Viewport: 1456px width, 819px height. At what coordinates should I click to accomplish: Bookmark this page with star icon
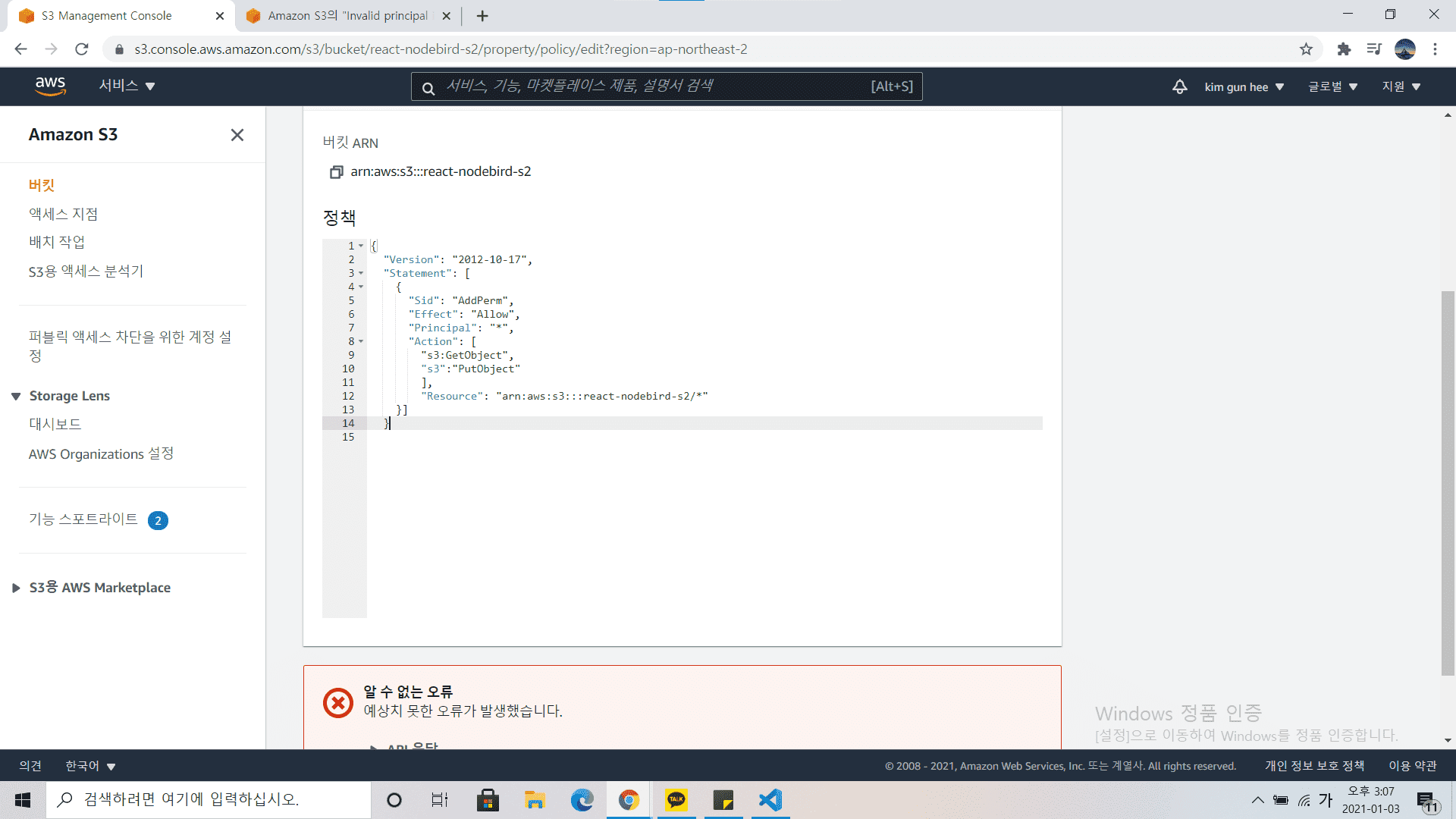(x=1306, y=49)
